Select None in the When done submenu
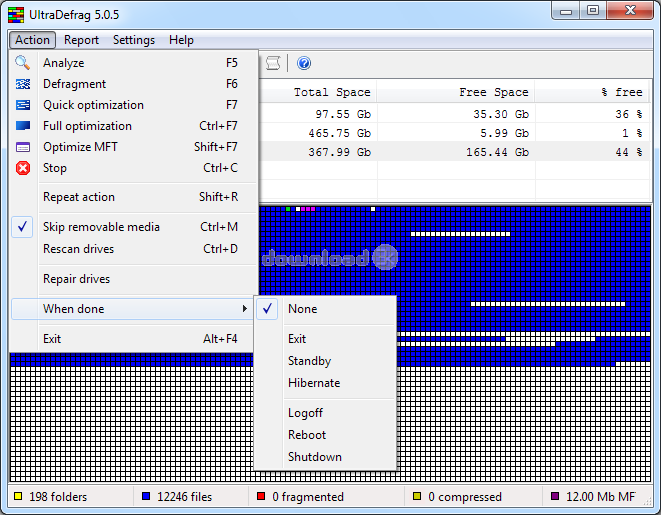 pos(325,308)
